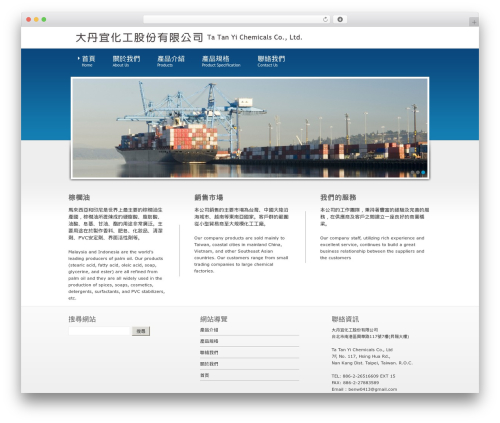Select 聯絡我們 Contact Us in the top navigation
The width and height of the screenshot is (500, 423).
[x=271, y=61]
